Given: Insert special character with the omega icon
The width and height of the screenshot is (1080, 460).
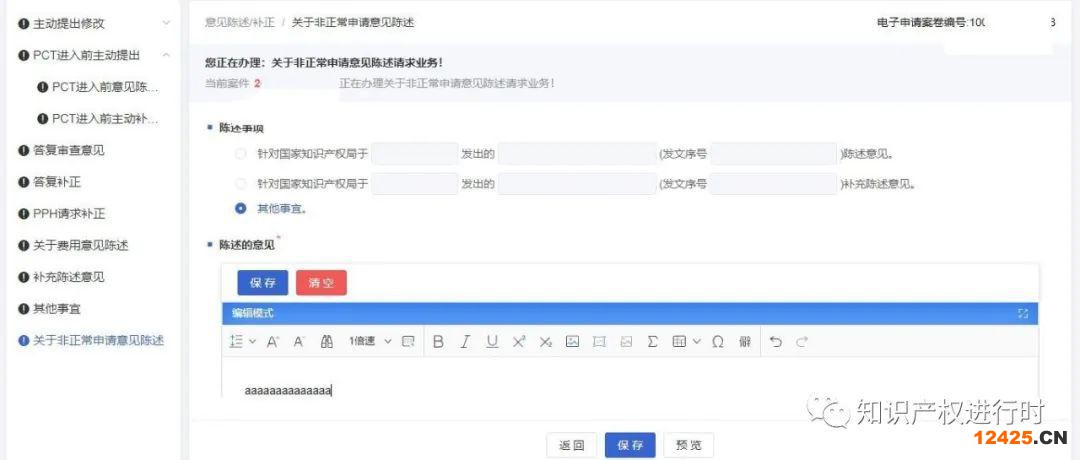Looking at the screenshot, I should pos(717,342).
